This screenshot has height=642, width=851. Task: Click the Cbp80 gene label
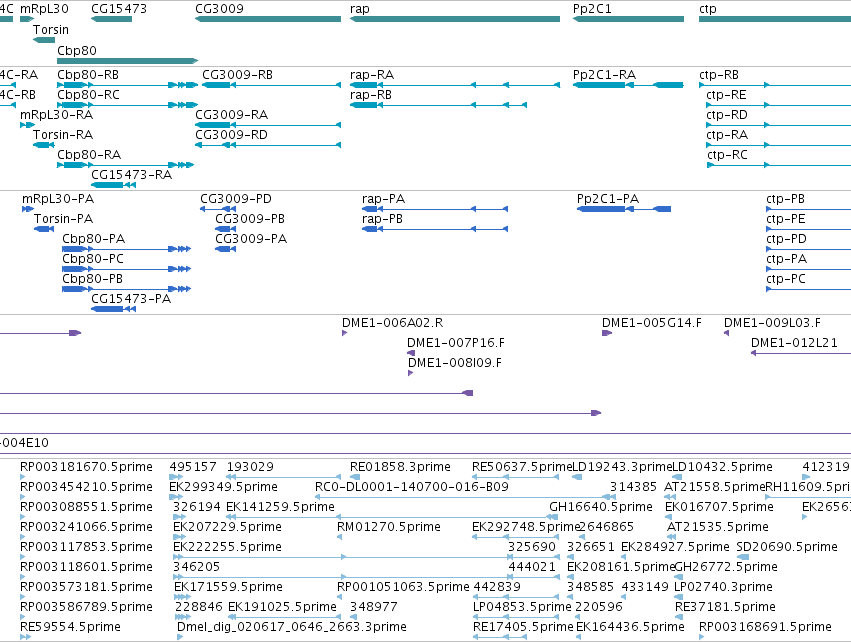tap(77, 50)
